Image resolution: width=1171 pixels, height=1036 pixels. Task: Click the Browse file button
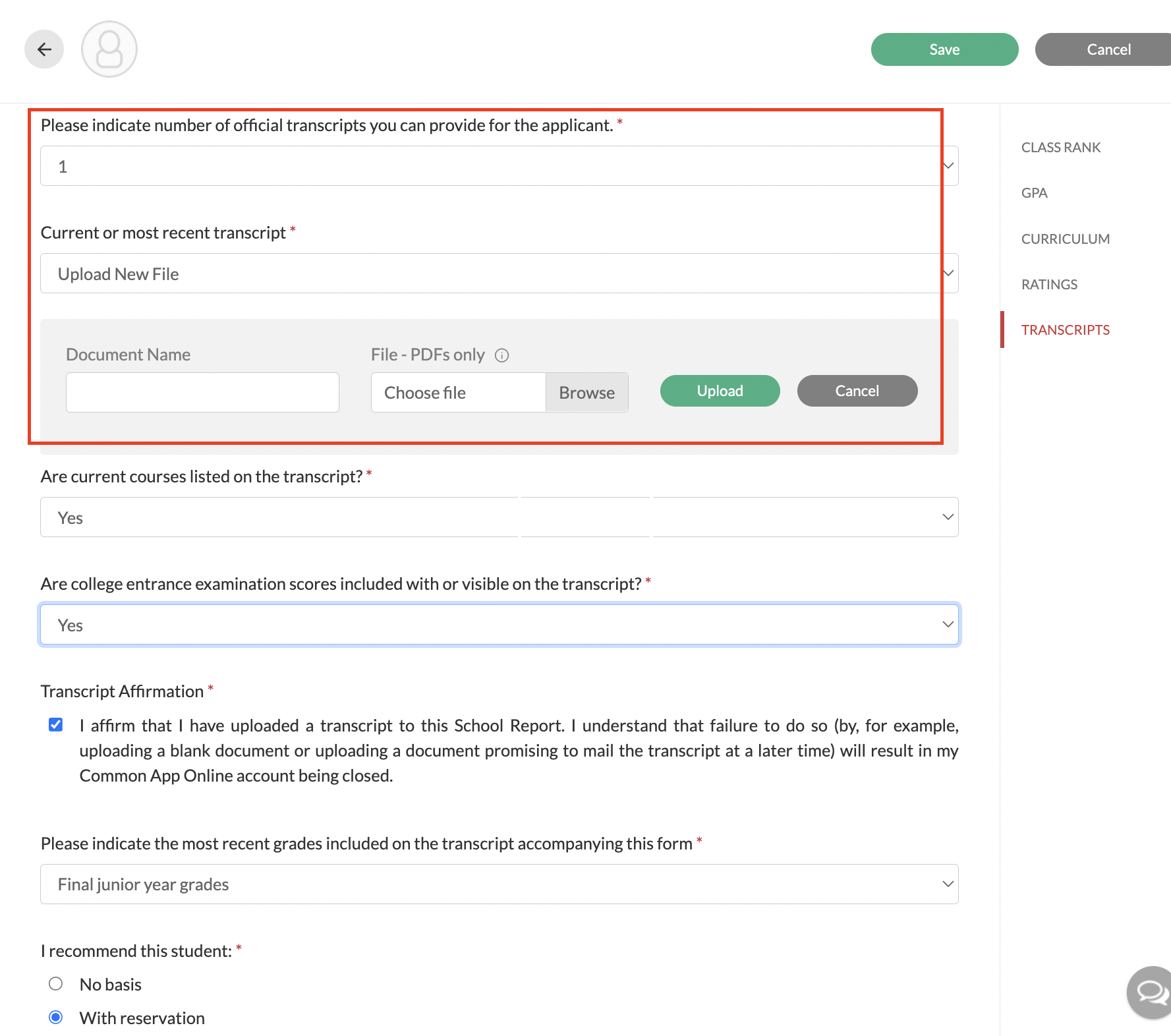(x=586, y=393)
